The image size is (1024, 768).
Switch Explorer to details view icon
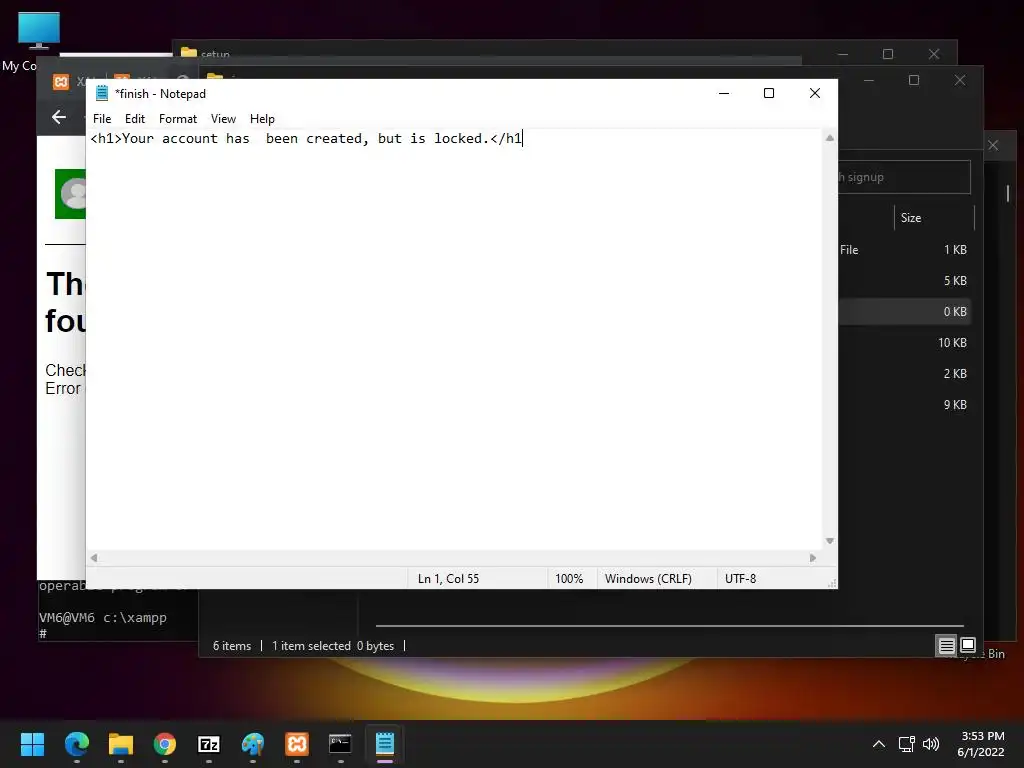pyautogui.click(x=946, y=646)
